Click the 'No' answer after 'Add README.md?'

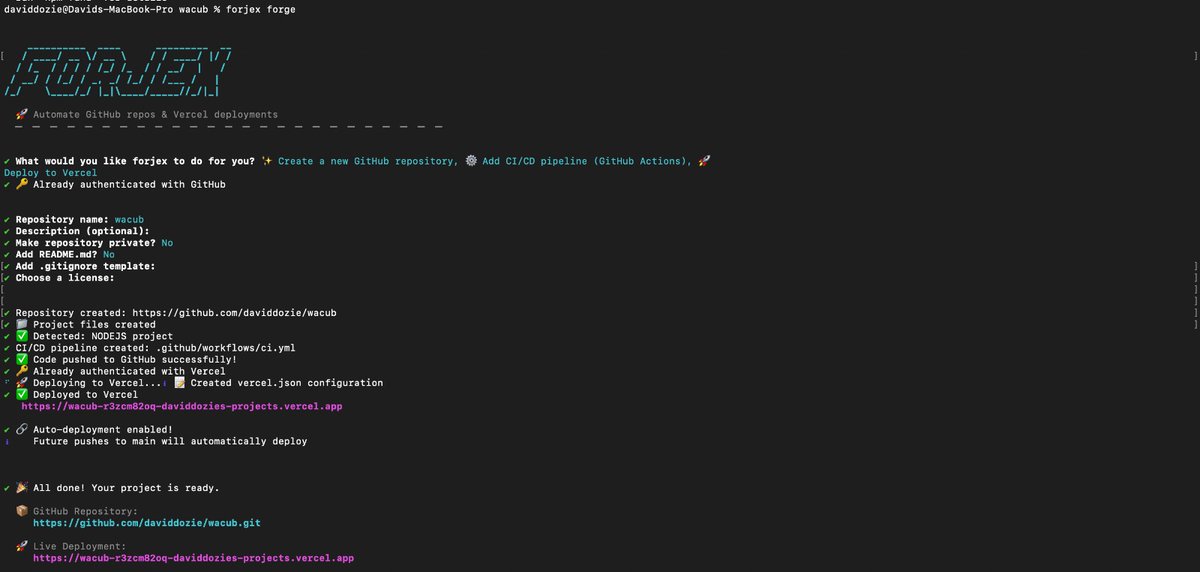pyautogui.click(x=109, y=255)
